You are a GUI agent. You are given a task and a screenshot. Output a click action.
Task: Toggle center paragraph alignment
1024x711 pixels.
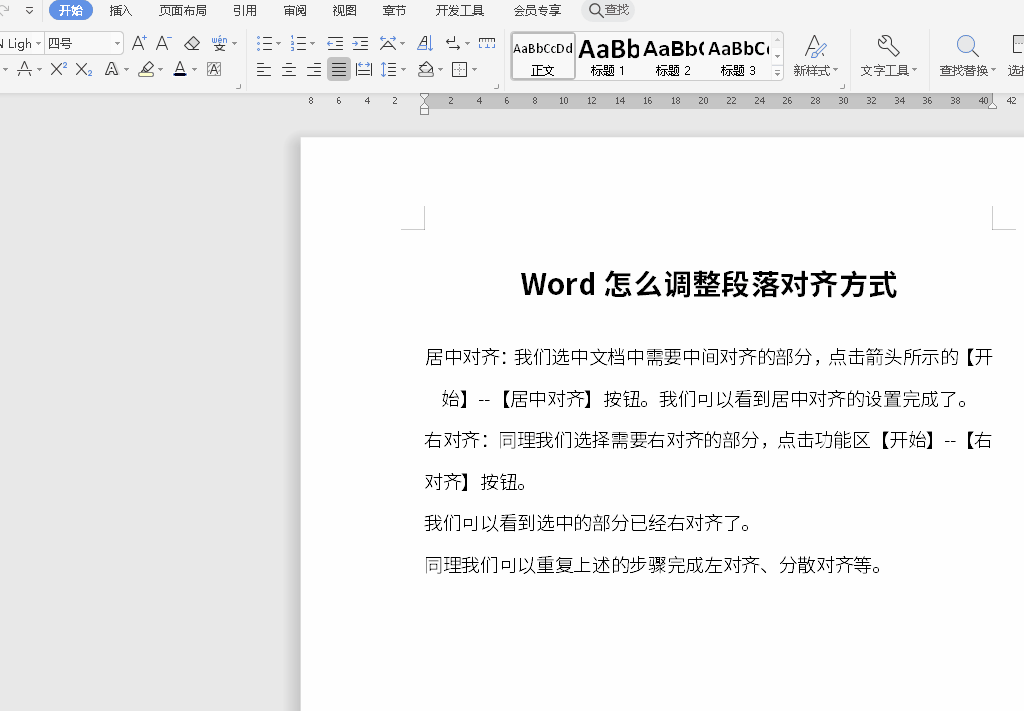coord(290,70)
